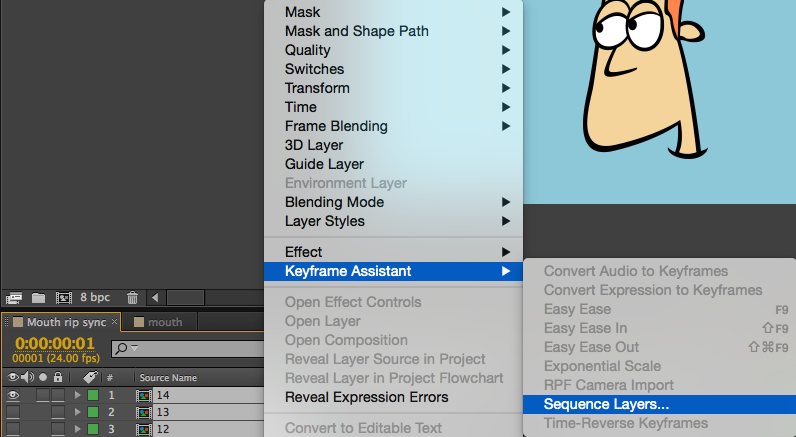Click the current timecode 0:00:00:01
The width and height of the screenshot is (796, 437).
55,344
